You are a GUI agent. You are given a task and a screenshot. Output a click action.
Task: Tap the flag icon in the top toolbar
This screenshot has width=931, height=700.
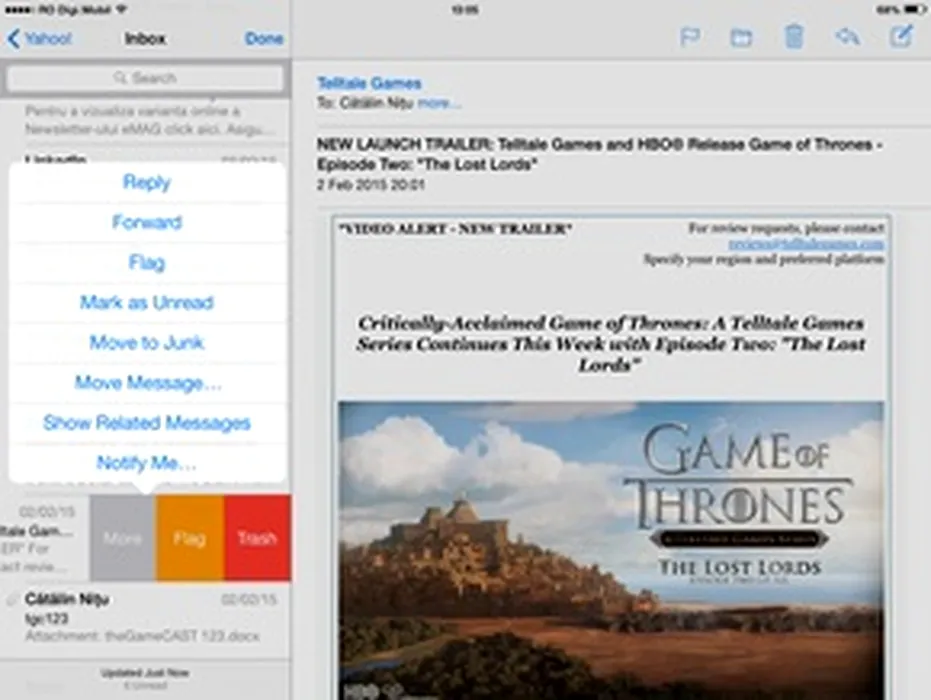(x=689, y=38)
